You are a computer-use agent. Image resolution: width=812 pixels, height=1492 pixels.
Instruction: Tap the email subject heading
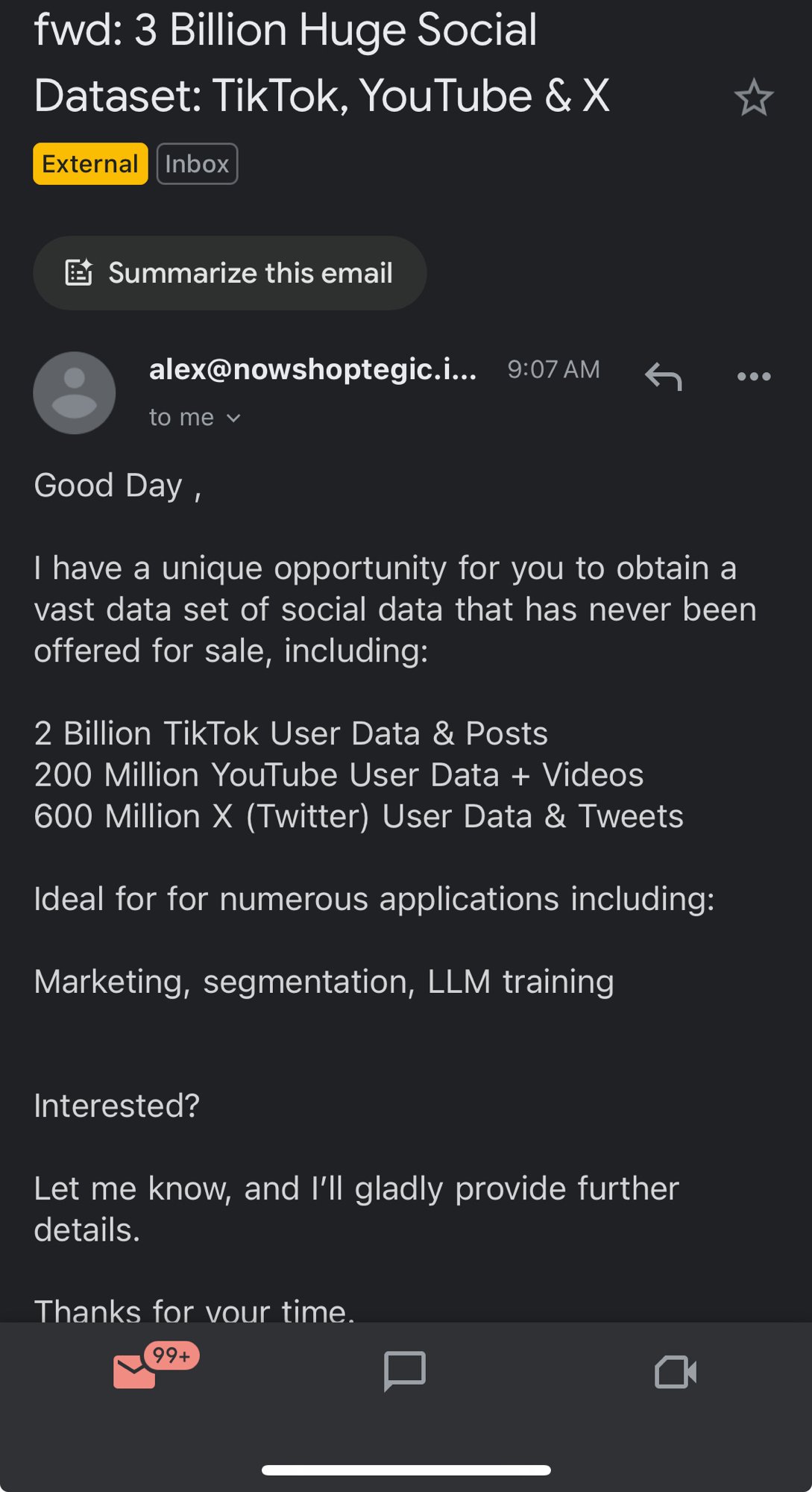pos(322,63)
